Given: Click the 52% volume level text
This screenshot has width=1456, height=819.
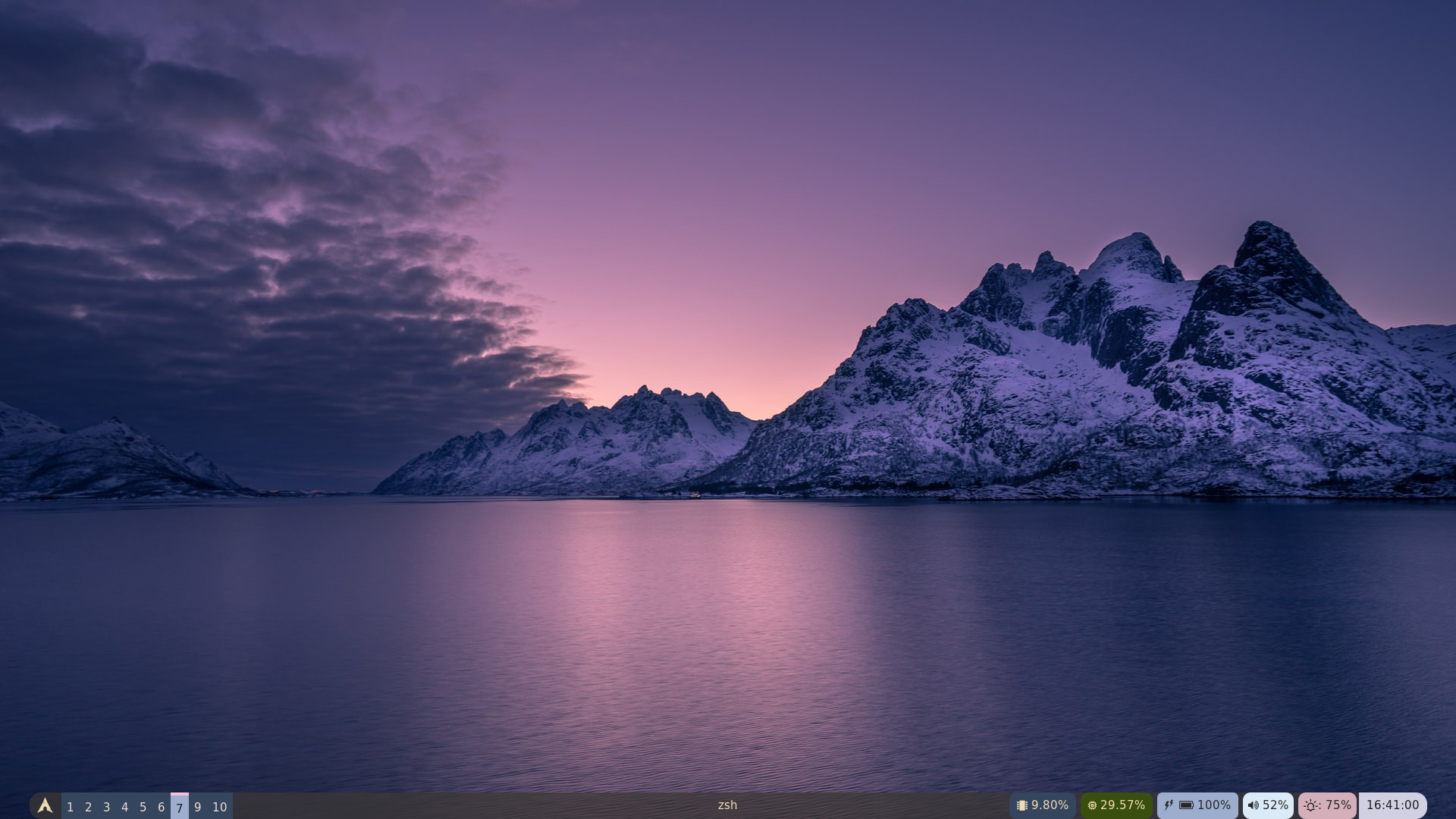Looking at the screenshot, I should pos(1275,805).
